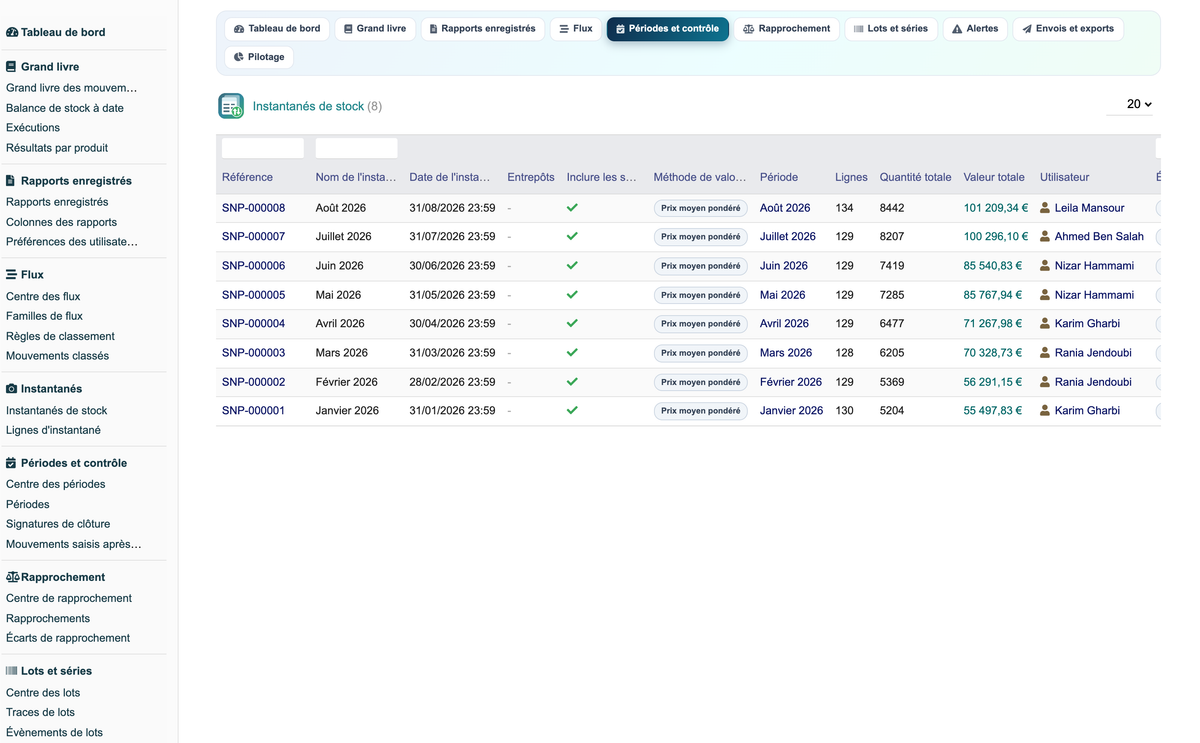Open the Rapprochement sidebar section
The height and width of the screenshot is (743, 1200).
(55, 577)
